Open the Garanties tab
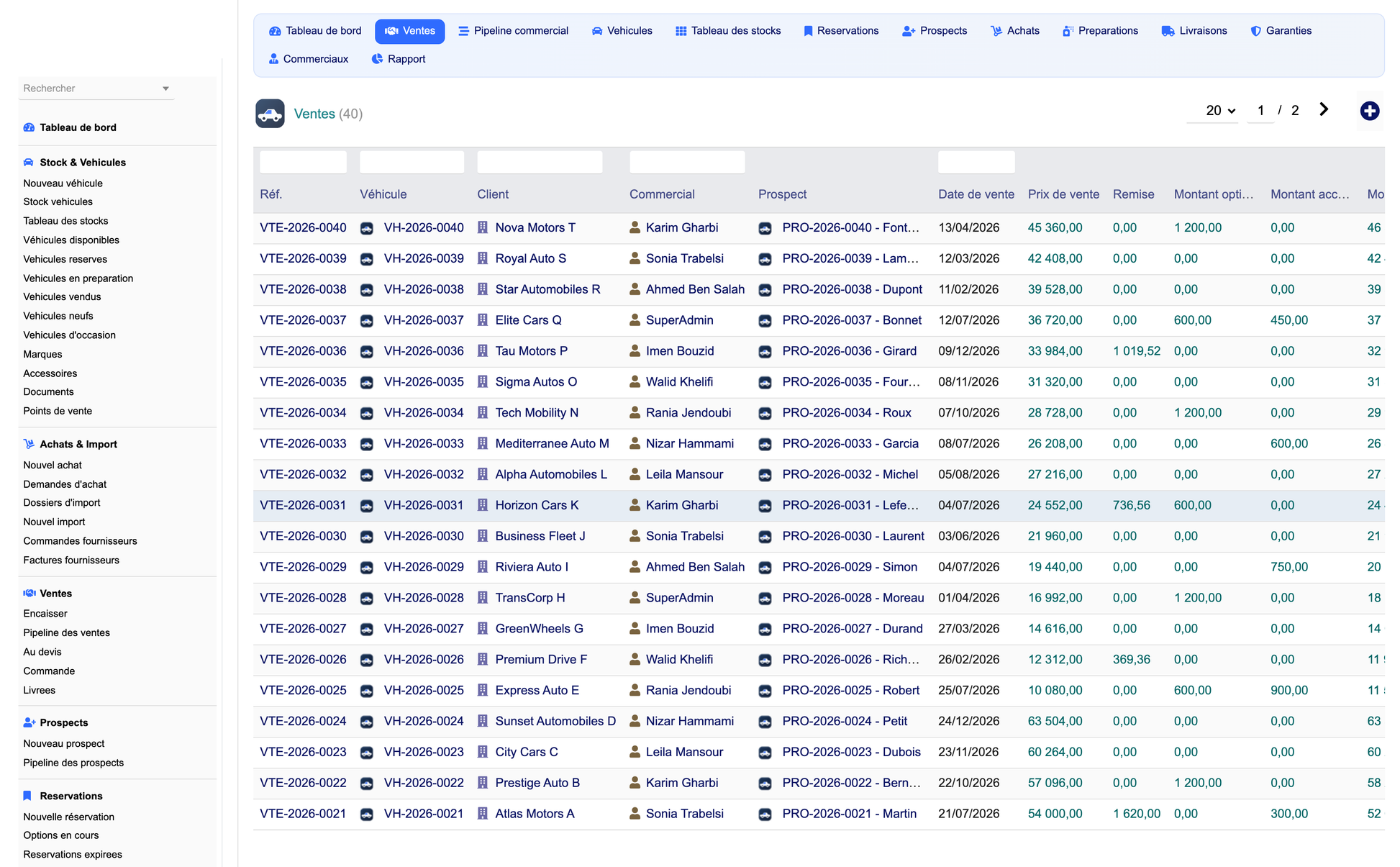The width and height of the screenshot is (1400, 867). (1281, 31)
